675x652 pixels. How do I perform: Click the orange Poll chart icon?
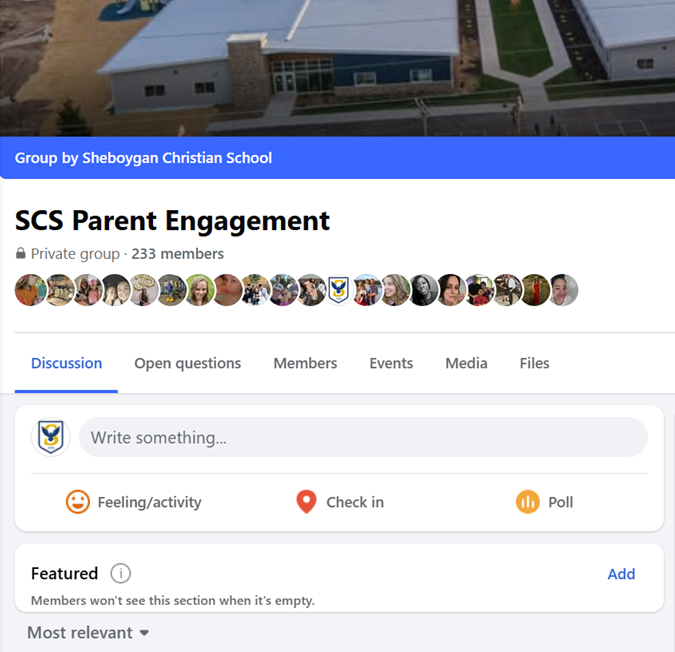[x=527, y=502]
